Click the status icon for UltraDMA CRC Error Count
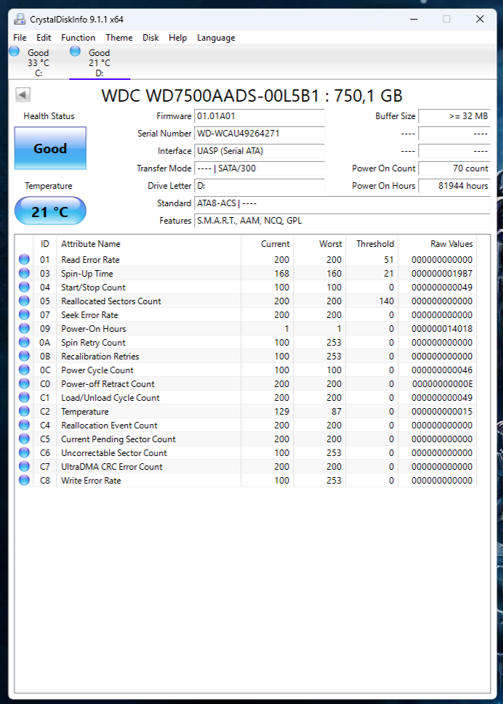503x704 pixels. (x=24, y=466)
